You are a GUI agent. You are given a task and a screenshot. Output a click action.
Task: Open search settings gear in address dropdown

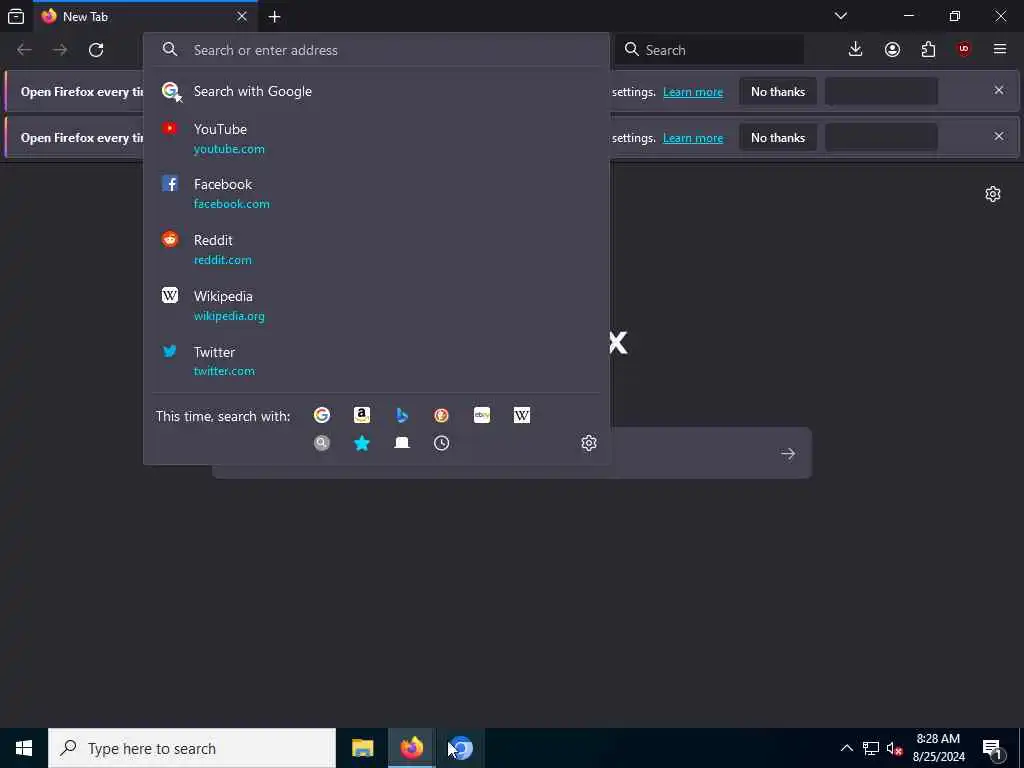589,443
